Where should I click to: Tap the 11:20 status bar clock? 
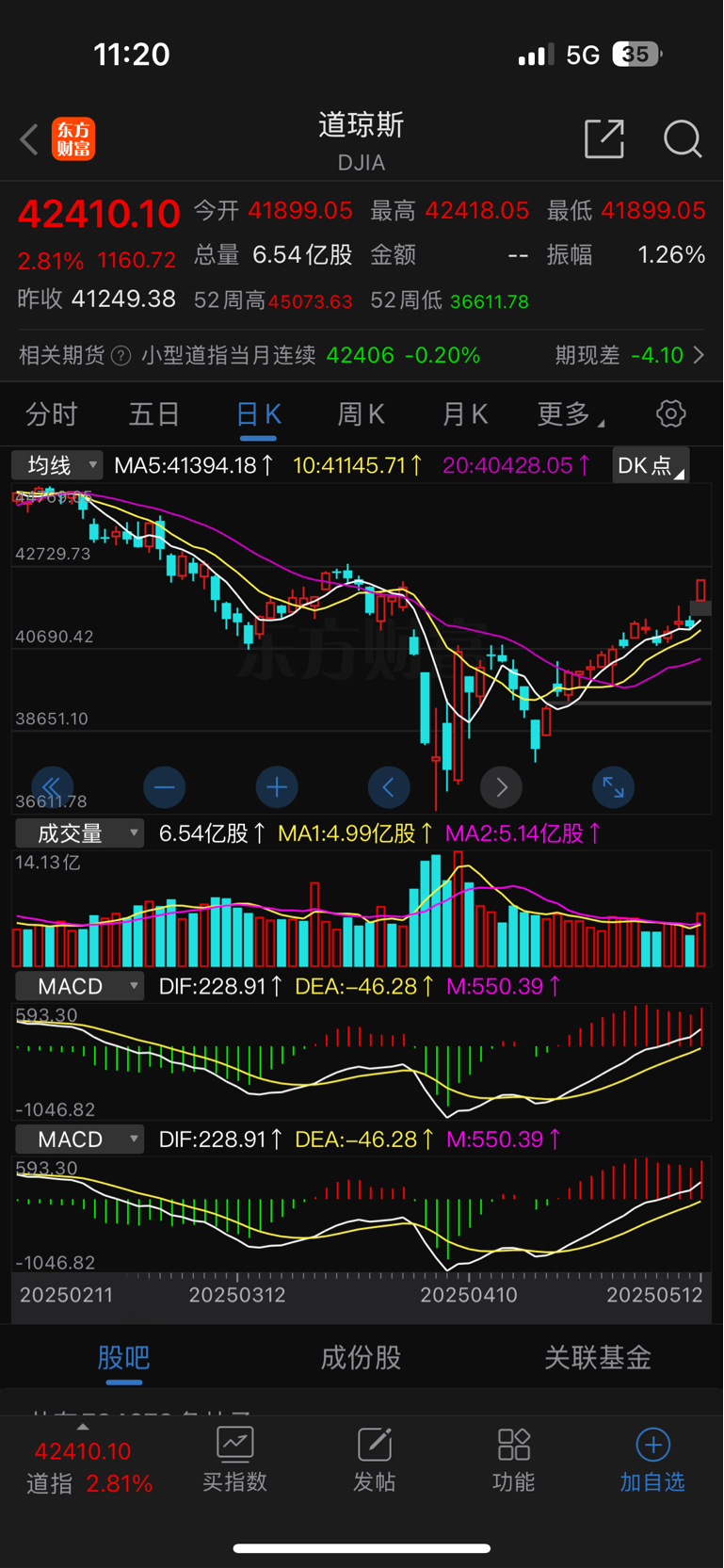tap(132, 55)
